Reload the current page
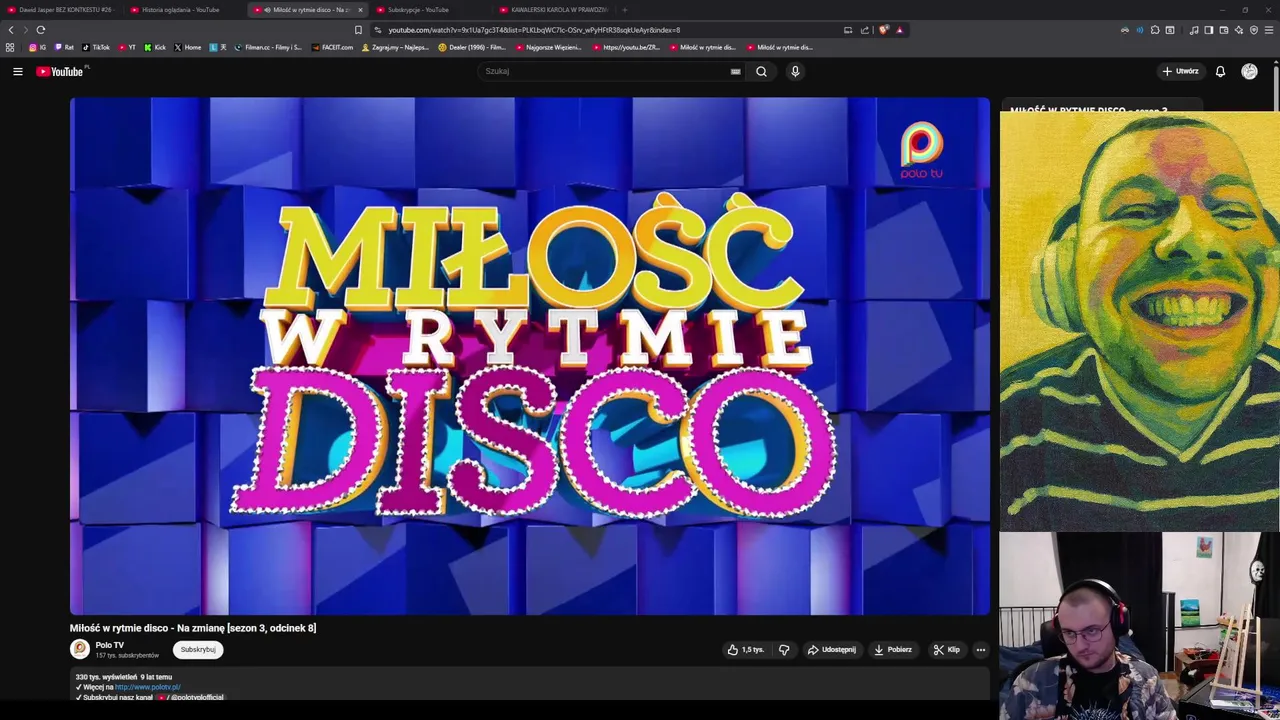Image resolution: width=1280 pixels, height=720 pixels. [41, 30]
